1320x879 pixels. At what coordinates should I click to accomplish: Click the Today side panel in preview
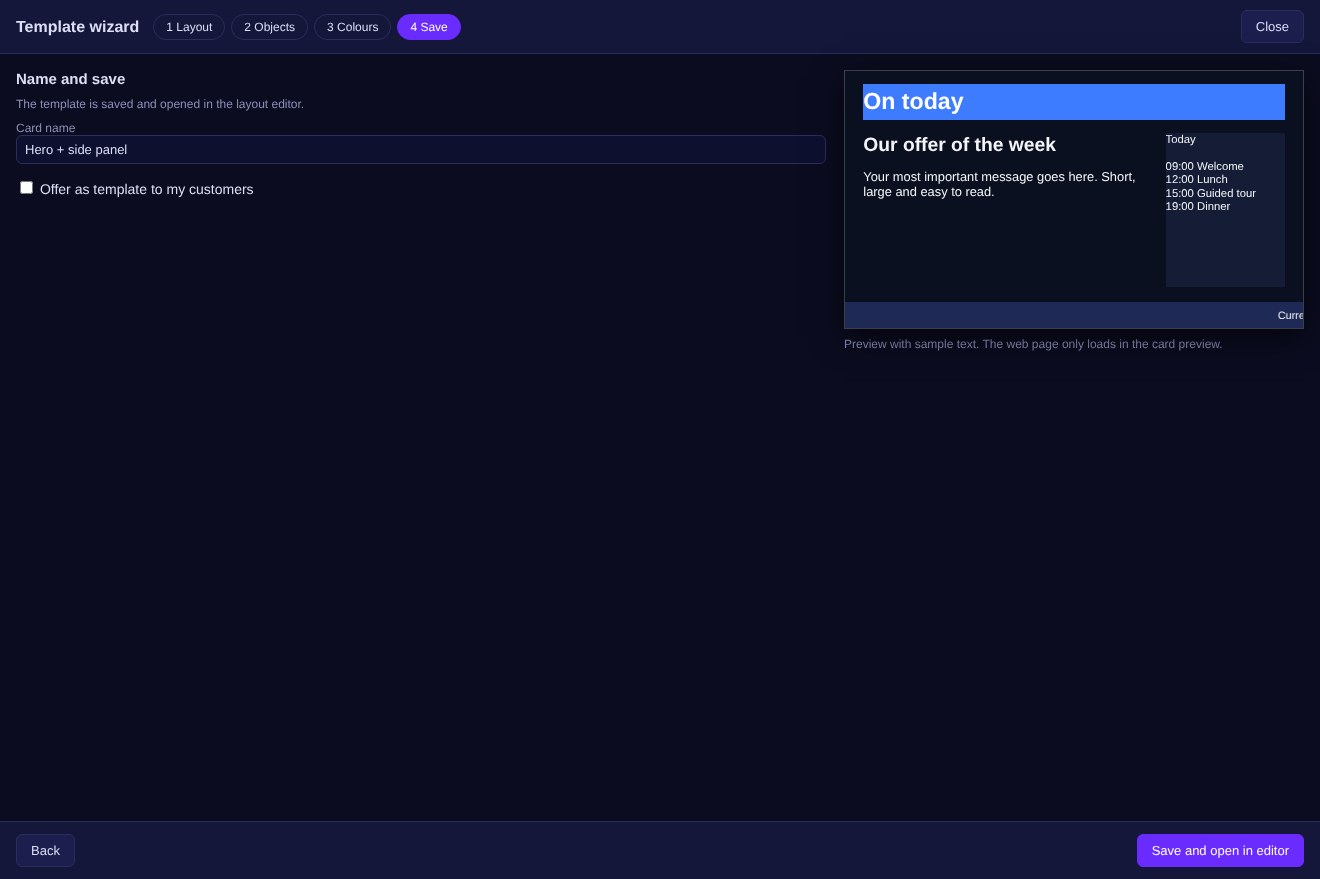1225,210
